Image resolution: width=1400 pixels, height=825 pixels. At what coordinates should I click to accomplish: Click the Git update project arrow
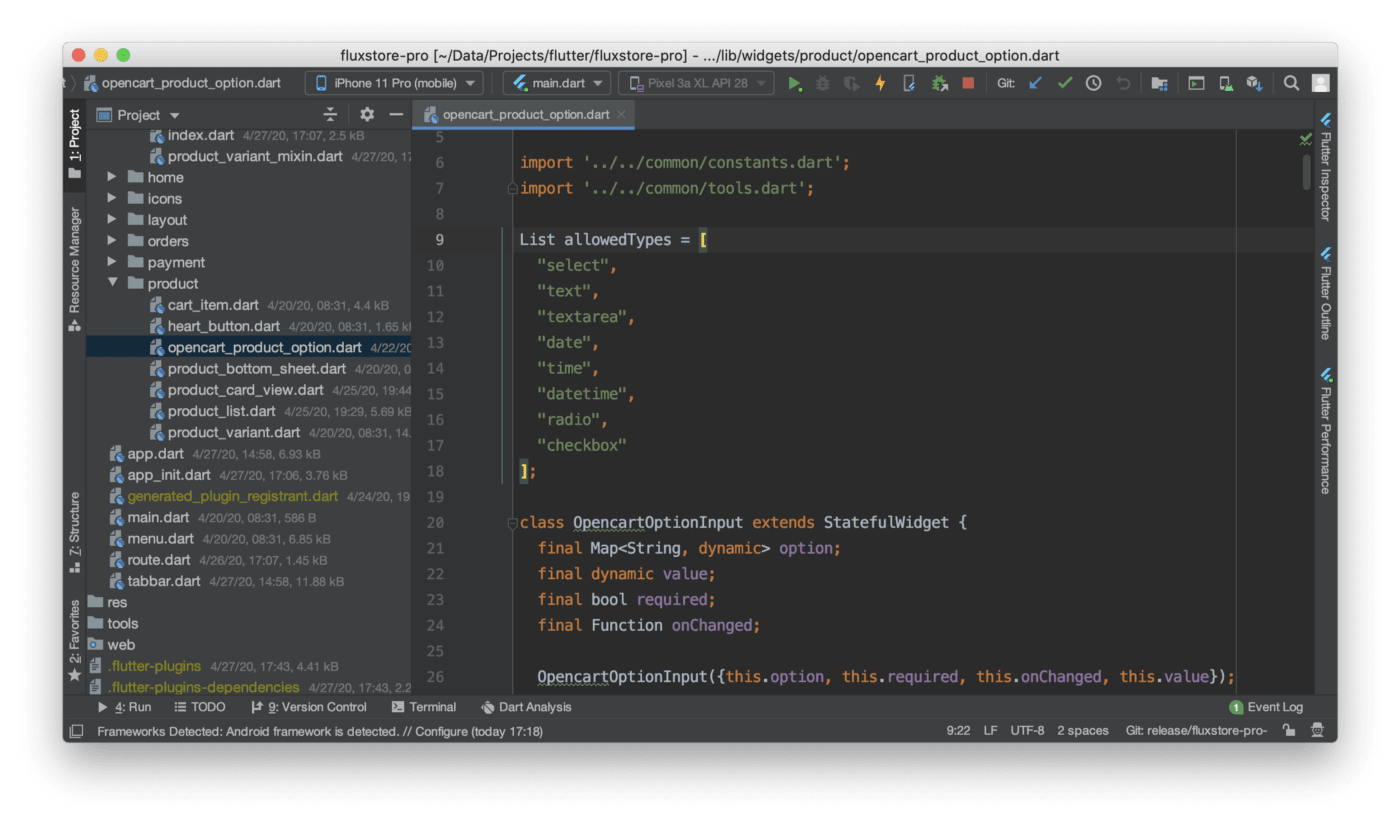click(1036, 83)
